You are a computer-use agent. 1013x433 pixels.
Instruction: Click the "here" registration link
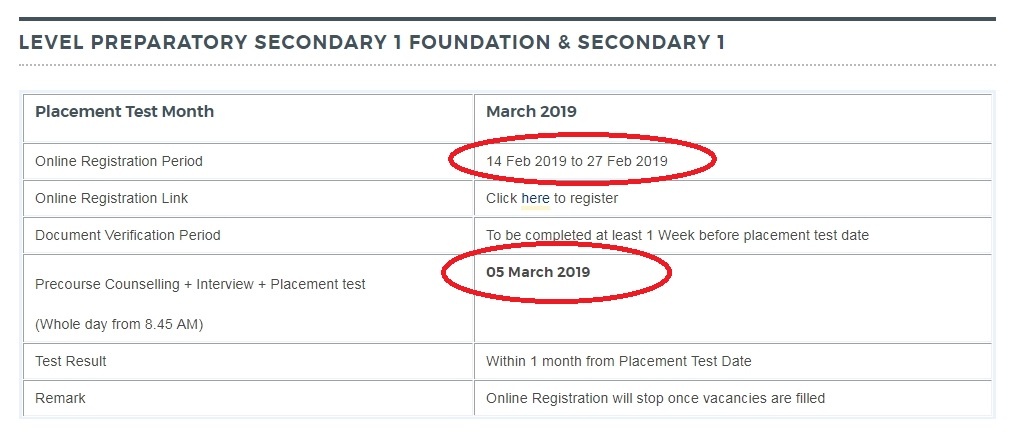pyautogui.click(x=535, y=198)
